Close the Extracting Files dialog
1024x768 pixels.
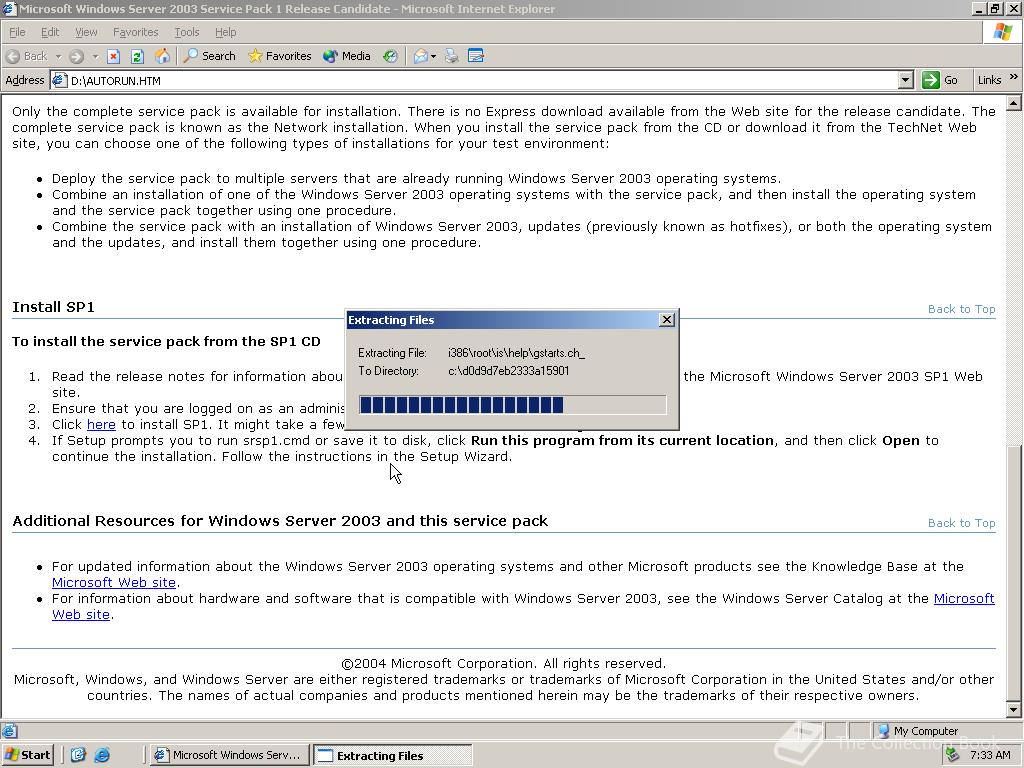(666, 319)
